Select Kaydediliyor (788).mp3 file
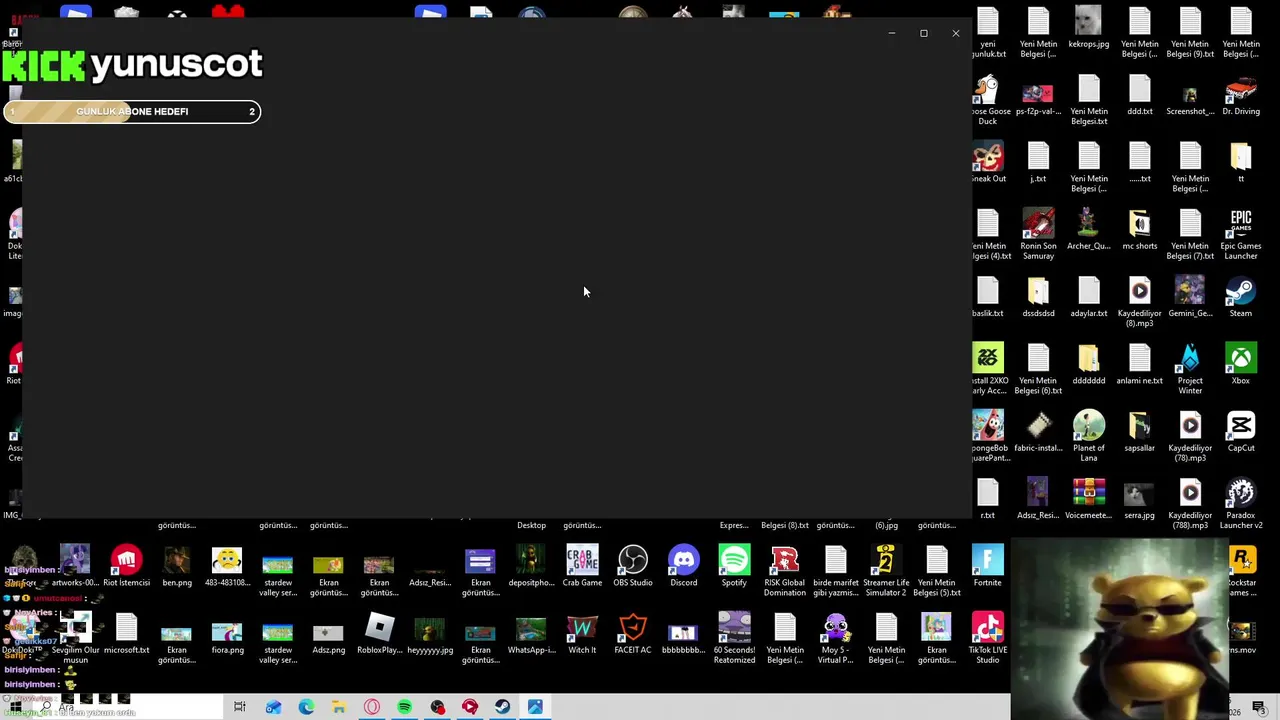The width and height of the screenshot is (1280, 720). pyautogui.click(x=1190, y=504)
